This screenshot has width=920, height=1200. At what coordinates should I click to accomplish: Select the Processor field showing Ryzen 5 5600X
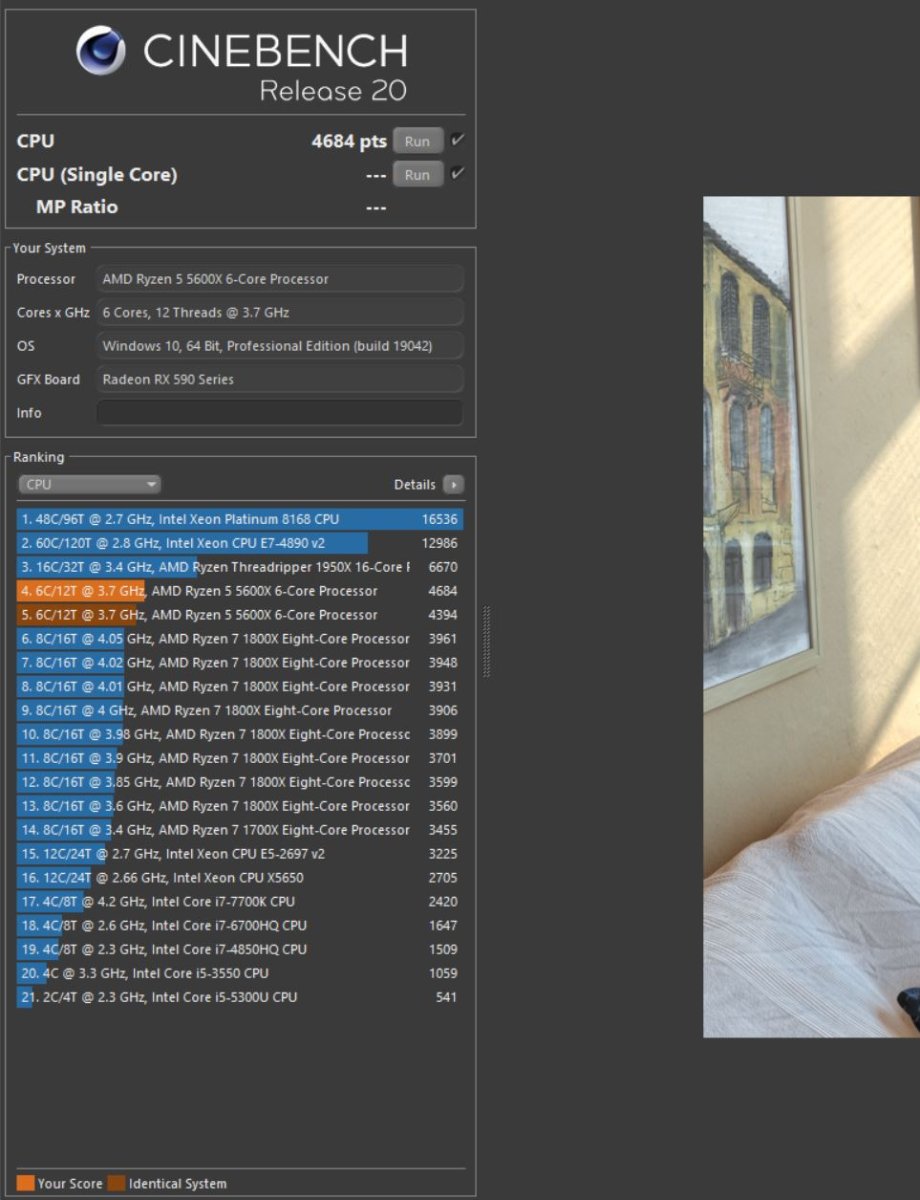click(x=280, y=279)
